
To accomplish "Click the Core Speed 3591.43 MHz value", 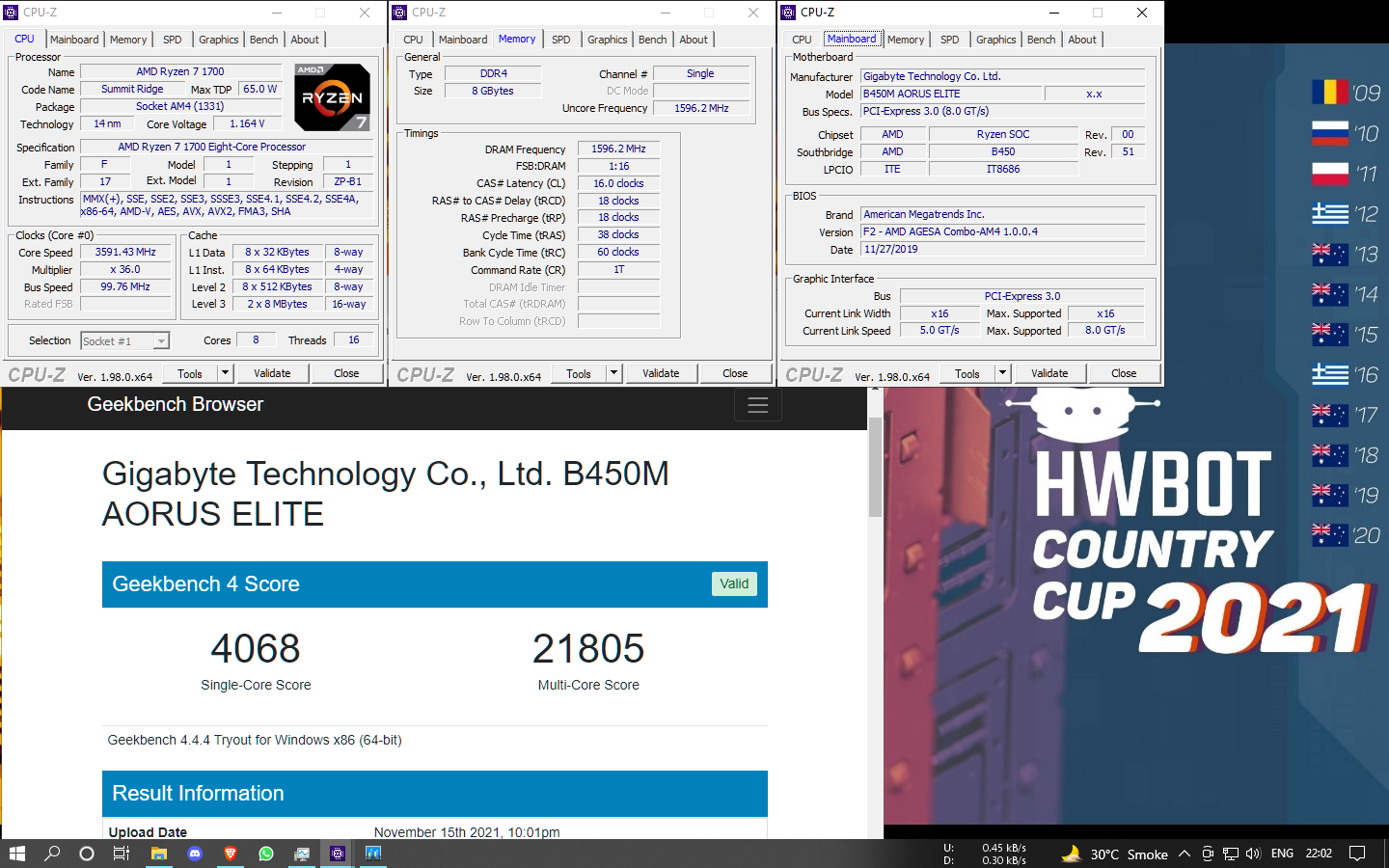I will click(x=125, y=252).
